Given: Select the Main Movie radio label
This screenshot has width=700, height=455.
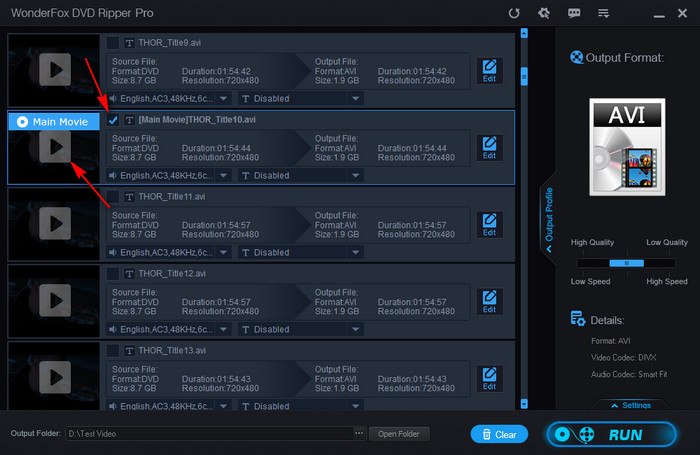Looking at the screenshot, I should pyautogui.click(x=54, y=121).
